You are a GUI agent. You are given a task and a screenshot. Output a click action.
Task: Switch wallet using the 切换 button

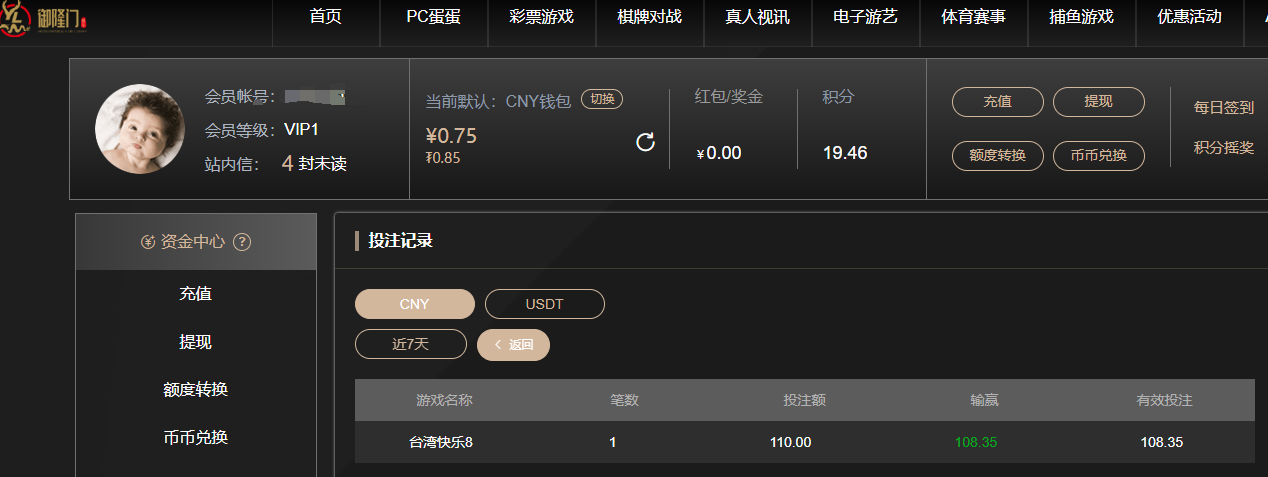pyautogui.click(x=602, y=99)
